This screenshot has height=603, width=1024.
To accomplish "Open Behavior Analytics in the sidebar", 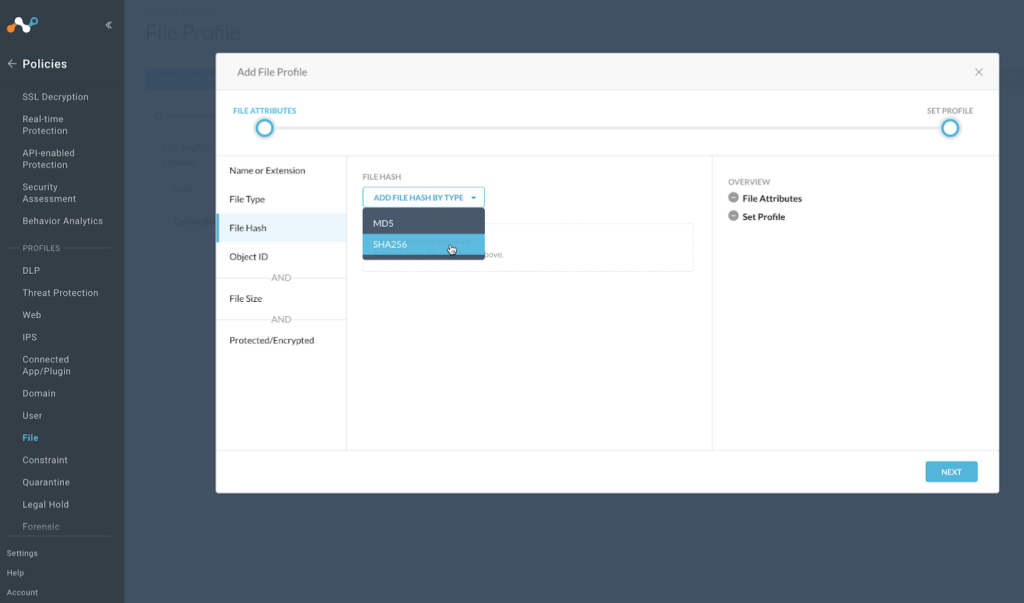I will click(63, 221).
